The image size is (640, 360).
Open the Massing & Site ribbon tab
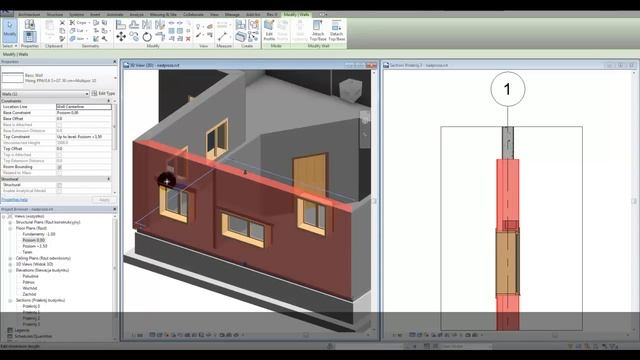[x=163, y=14]
